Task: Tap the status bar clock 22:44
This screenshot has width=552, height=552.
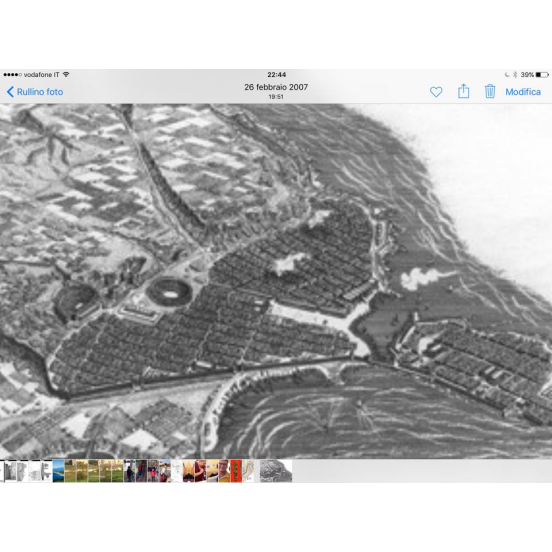Action: [276, 75]
